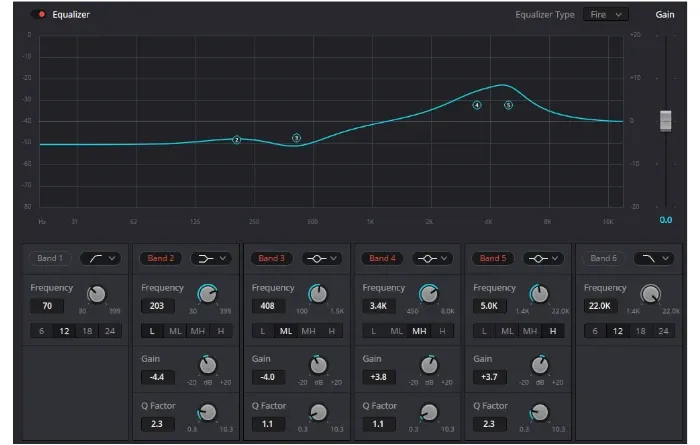This screenshot has height=445, width=700.
Task: Select node 3 on the EQ curve
Action: [296, 138]
